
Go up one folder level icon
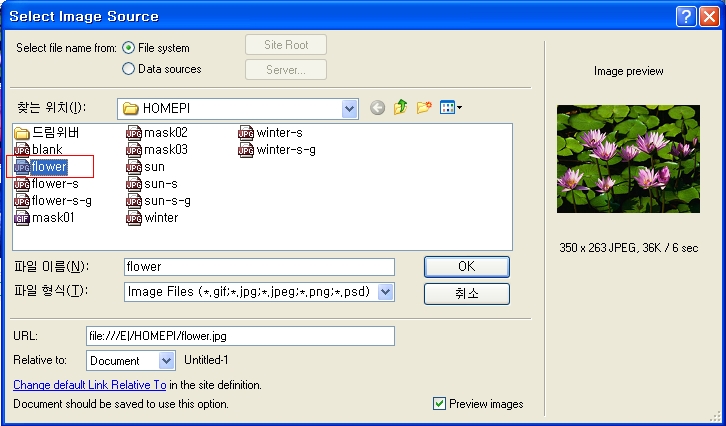(x=400, y=108)
